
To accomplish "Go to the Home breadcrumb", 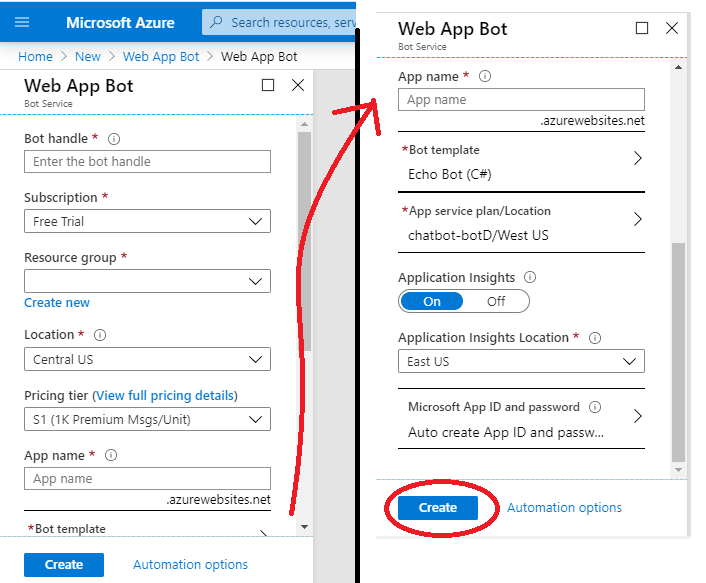I will pos(35,57).
